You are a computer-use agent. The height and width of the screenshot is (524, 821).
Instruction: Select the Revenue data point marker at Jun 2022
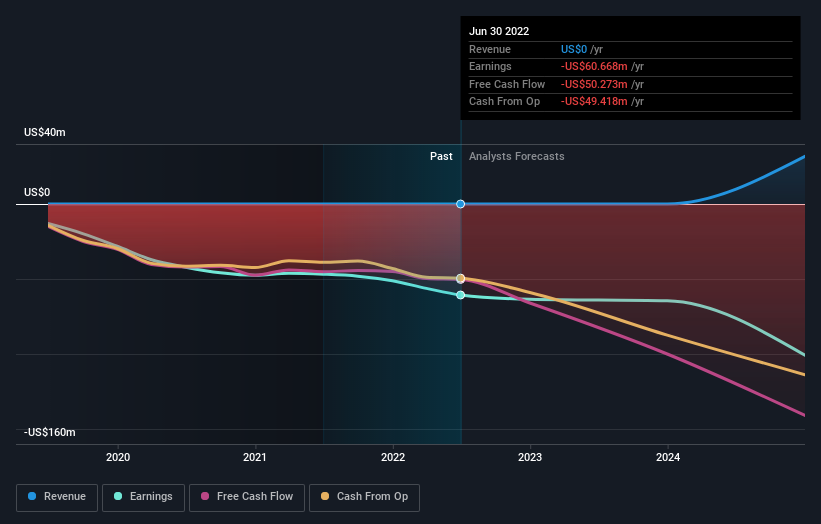(x=460, y=204)
